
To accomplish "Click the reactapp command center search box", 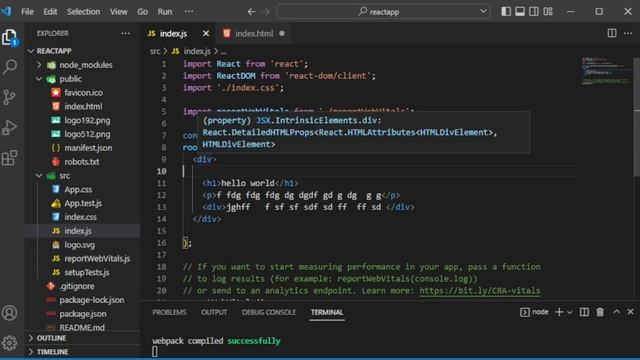I will [383, 11].
